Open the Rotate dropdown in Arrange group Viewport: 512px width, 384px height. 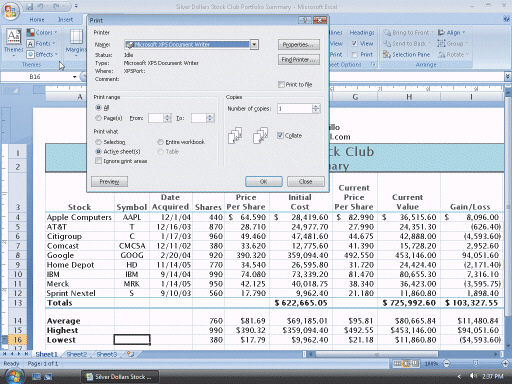[454, 54]
